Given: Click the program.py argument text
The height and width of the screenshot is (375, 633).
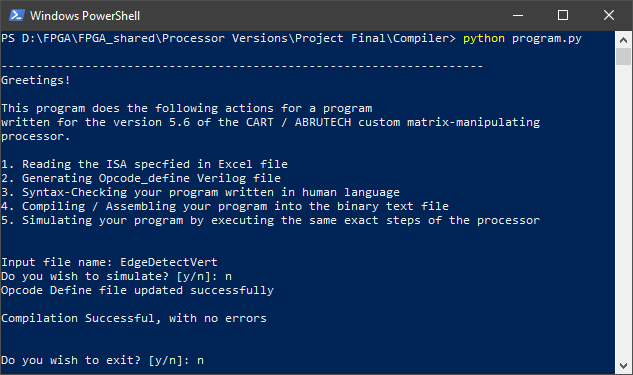Looking at the screenshot, I should (x=547, y=38).
